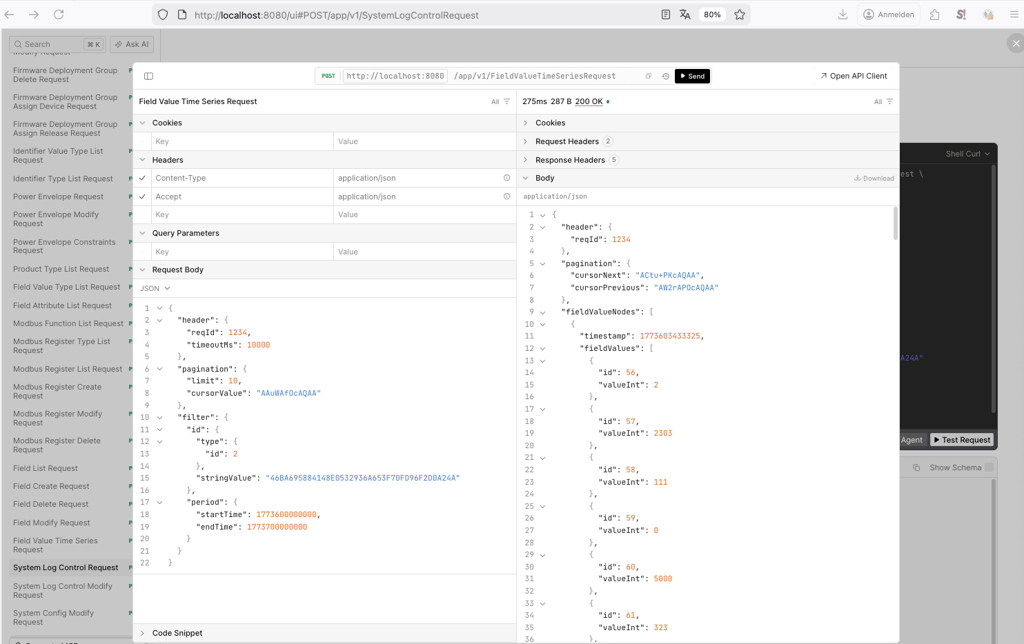Open the browser hamburger menu
The height and width of the screenshot is (644, 1024).
(1014, 14)
